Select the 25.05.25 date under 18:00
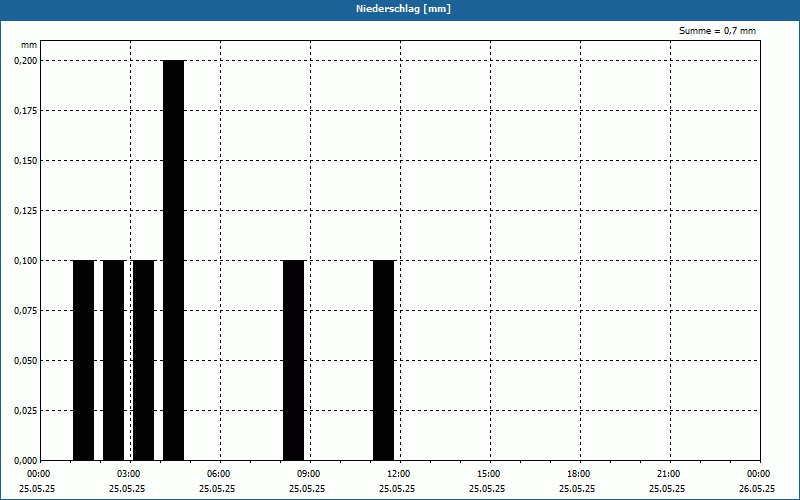800x500 pixels. pyautogui.click(x=577, y=488)
